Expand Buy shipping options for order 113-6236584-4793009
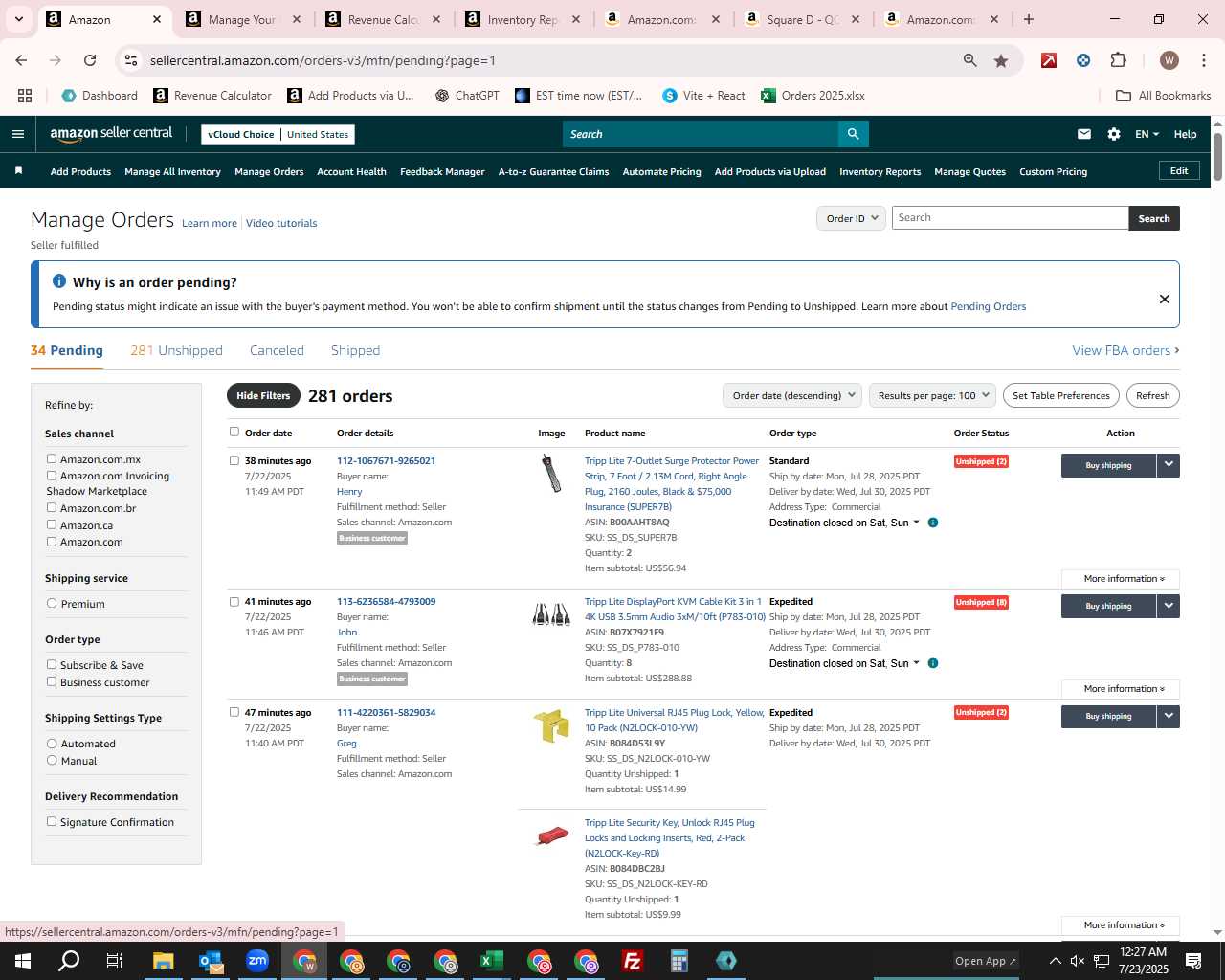The width and height of the screenshot is (1225, 980). tap(1168, 606)
